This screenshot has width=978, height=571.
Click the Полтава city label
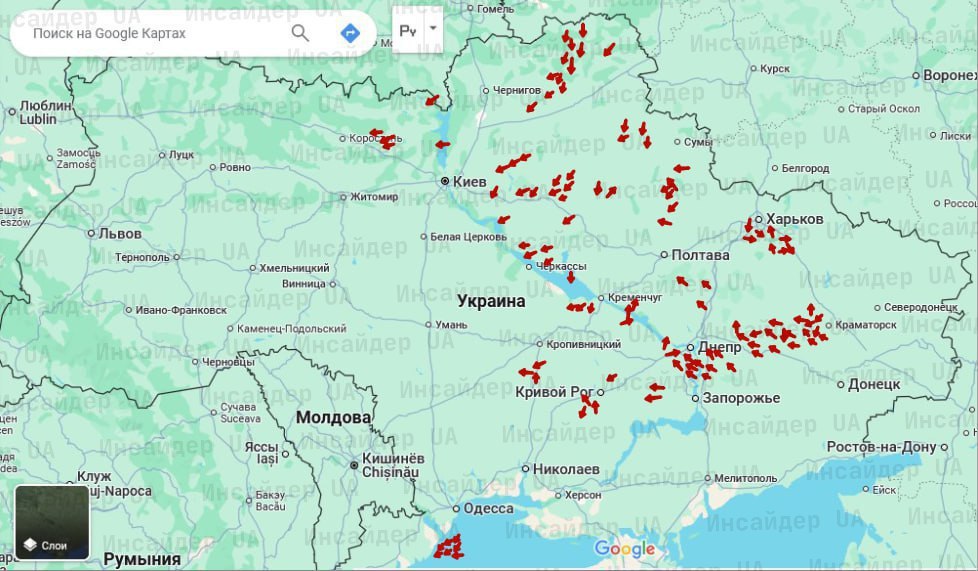coord(700,255)
